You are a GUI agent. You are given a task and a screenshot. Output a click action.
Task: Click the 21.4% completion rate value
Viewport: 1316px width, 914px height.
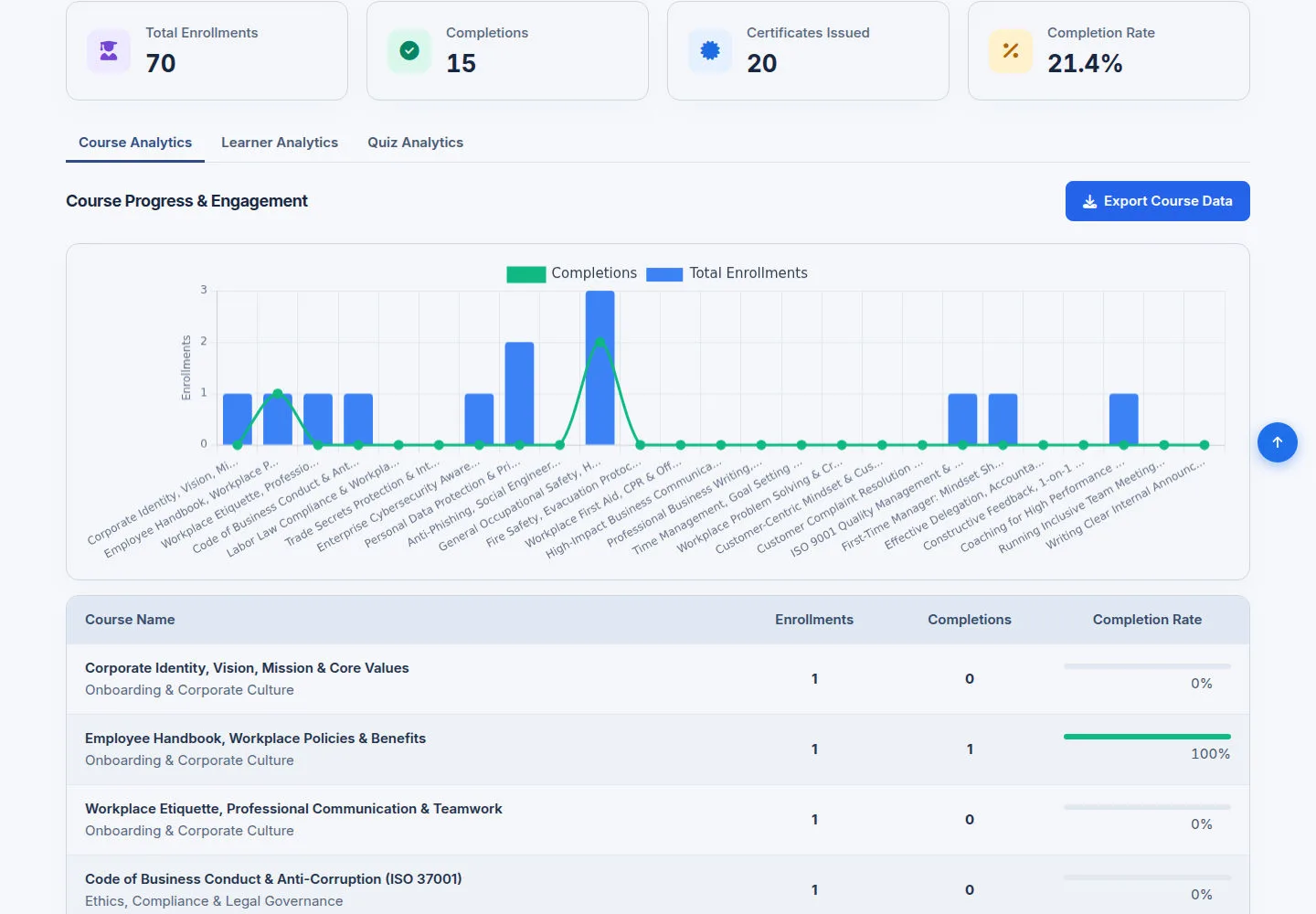click(x=1085, y=63)
